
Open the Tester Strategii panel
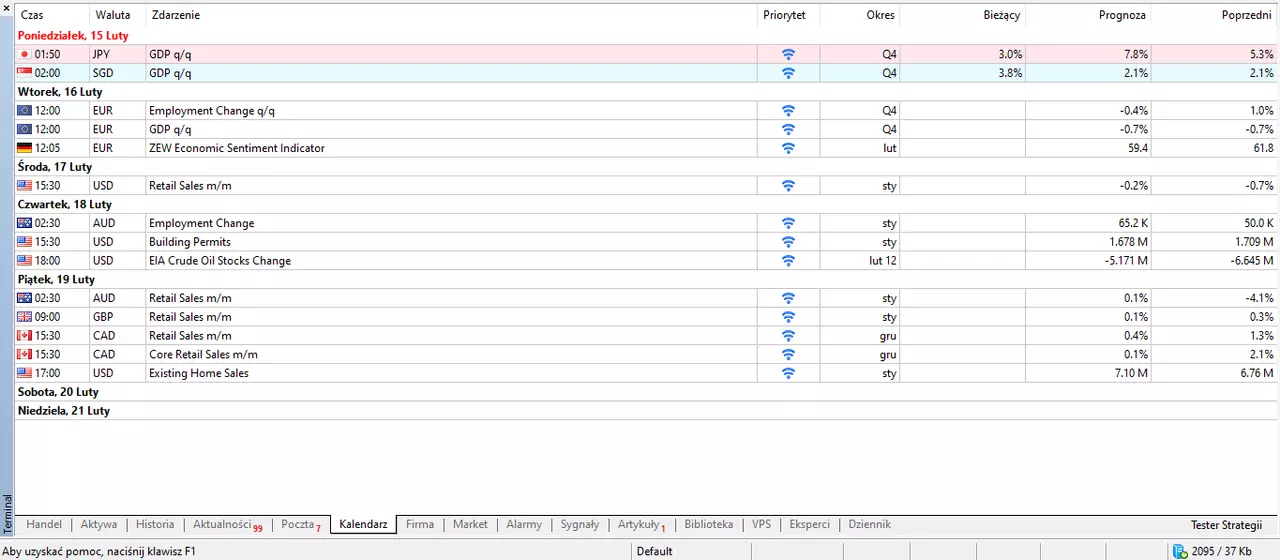click(x=1226, y=525)
